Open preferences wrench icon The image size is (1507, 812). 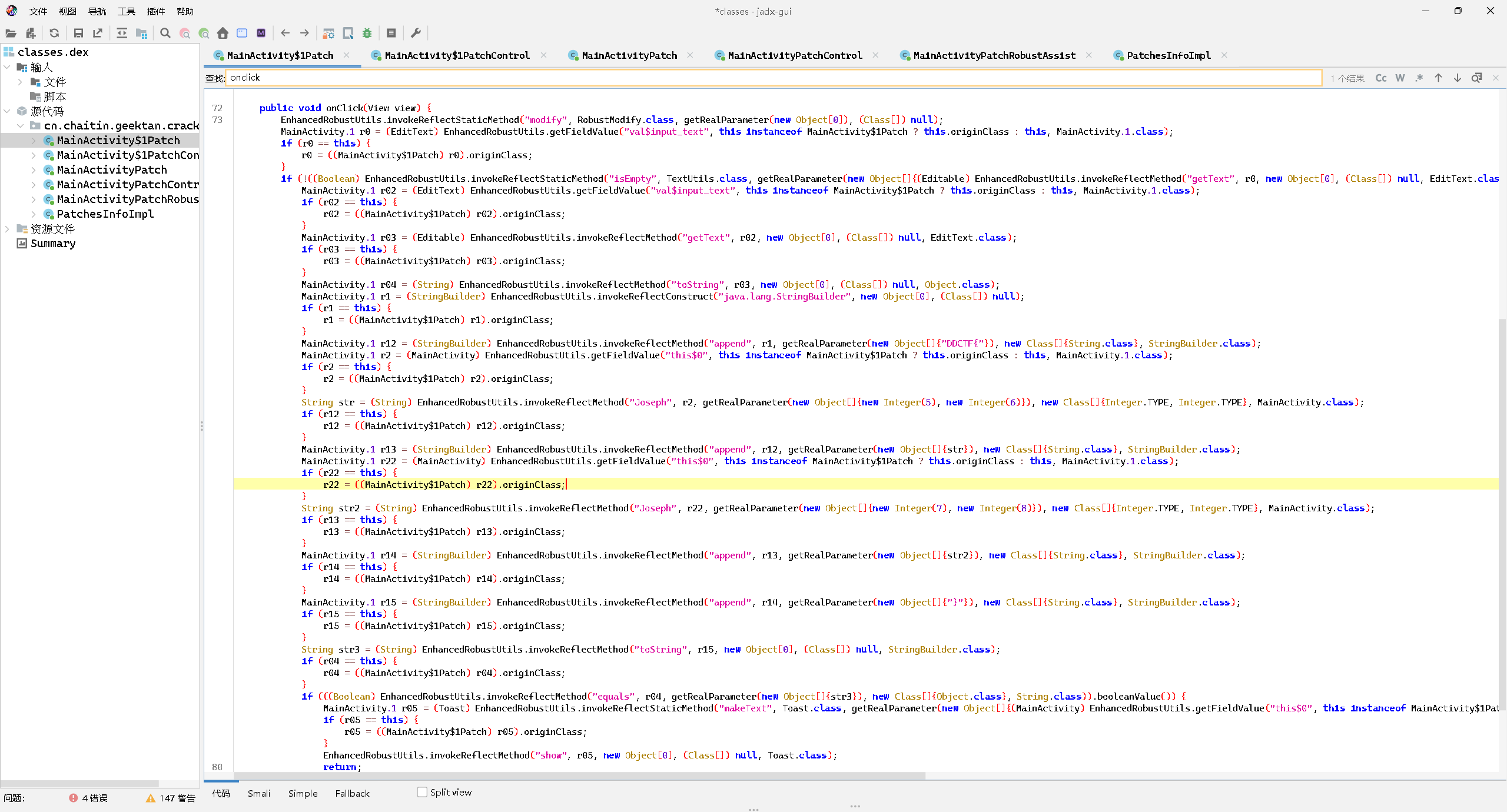tap(416, 33)
